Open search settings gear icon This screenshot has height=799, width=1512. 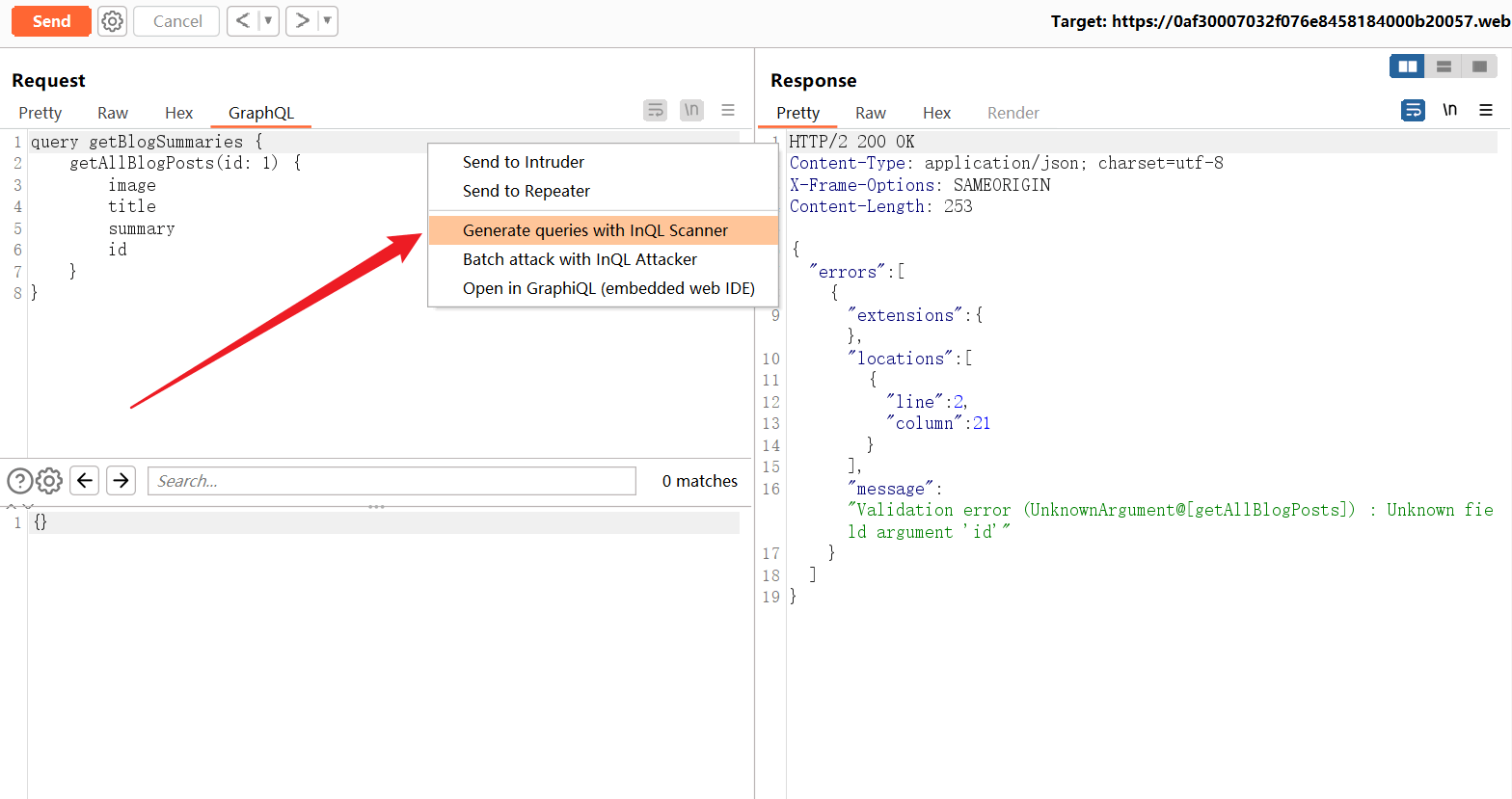(49, 481)
